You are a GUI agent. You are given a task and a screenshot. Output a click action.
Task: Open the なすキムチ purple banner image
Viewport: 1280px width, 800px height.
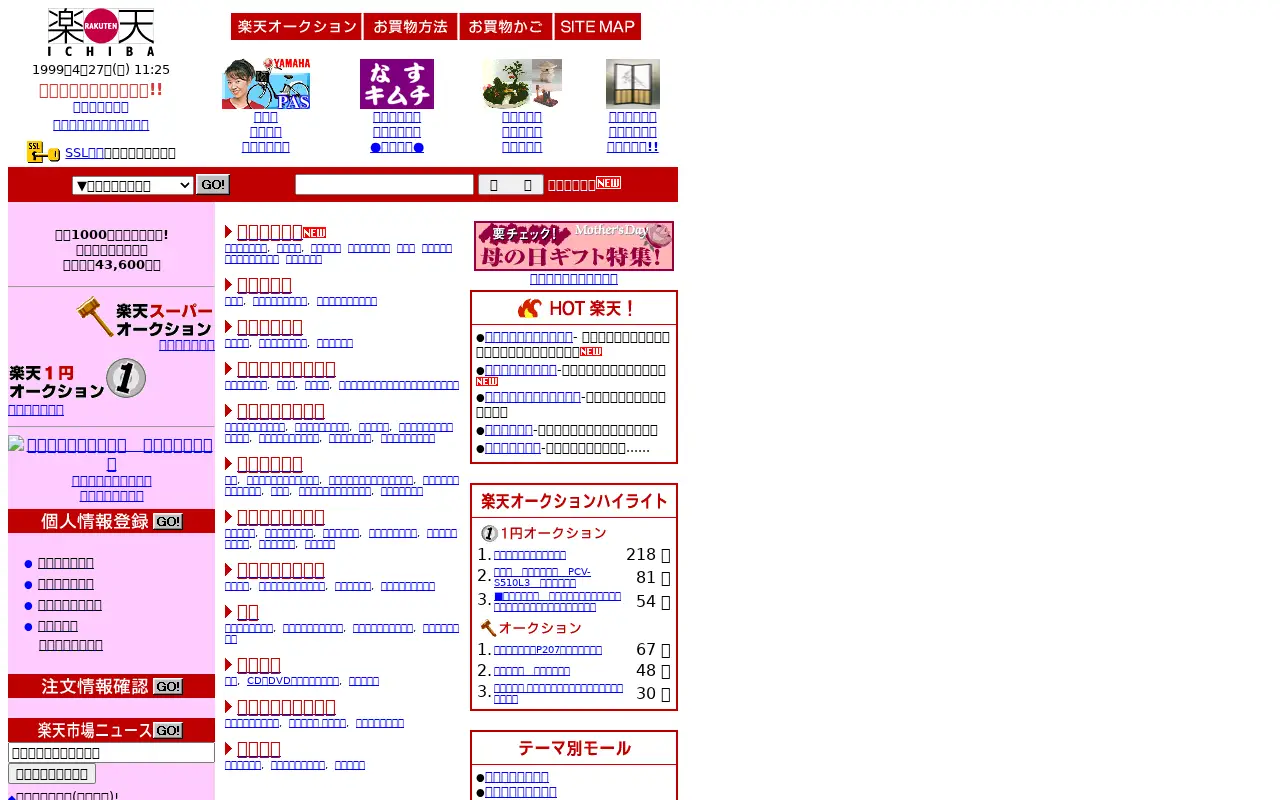coord(397,83)
